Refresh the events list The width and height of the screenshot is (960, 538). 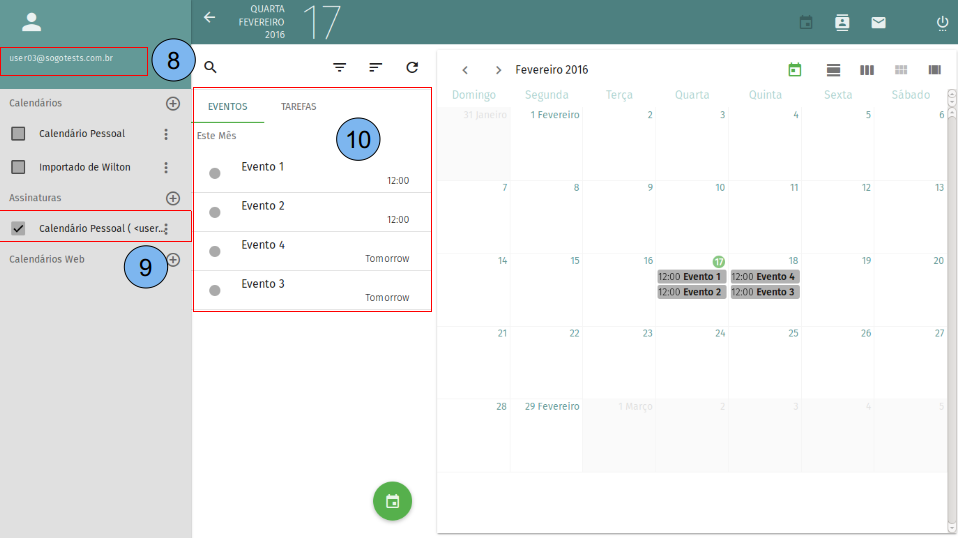[412, 68]
